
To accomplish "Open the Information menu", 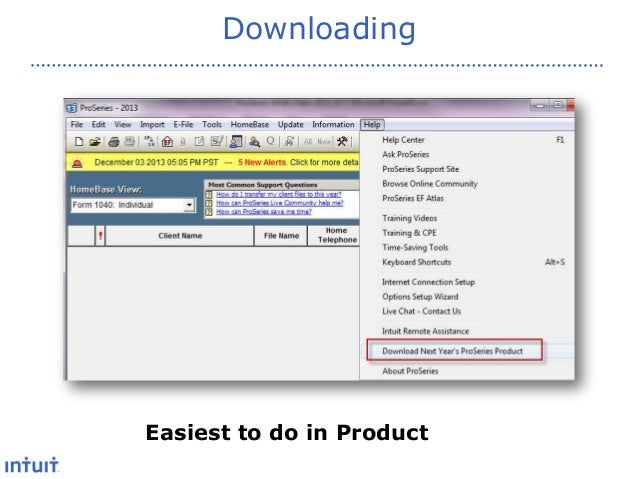I will point(333,125).
